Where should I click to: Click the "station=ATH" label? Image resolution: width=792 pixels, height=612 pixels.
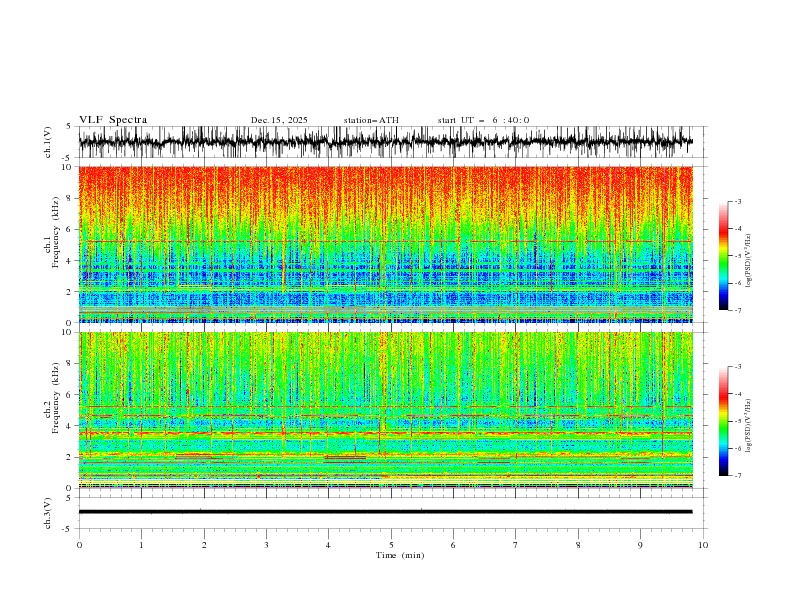click(x=371, y=120)
